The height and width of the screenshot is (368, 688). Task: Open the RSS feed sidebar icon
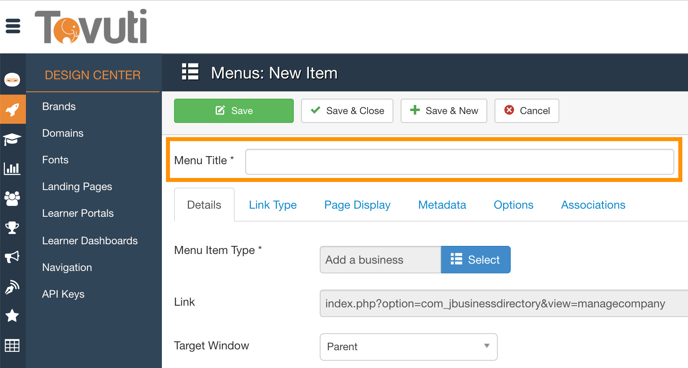(x=12, y=287)
